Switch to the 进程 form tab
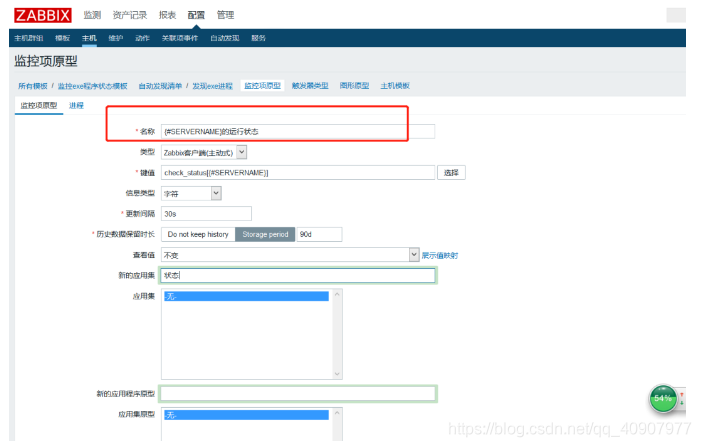This screenshot has width=701, height=447. pos(76,105)
